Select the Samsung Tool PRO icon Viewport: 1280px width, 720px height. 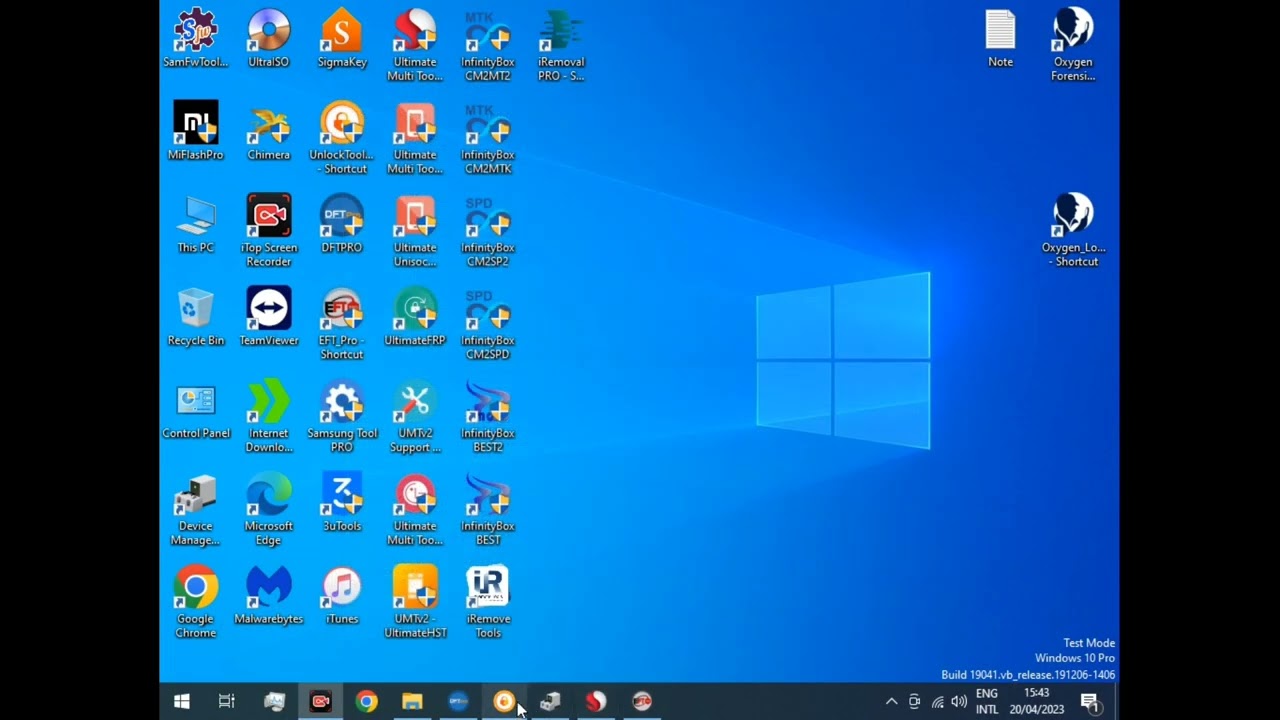[342, 417]
